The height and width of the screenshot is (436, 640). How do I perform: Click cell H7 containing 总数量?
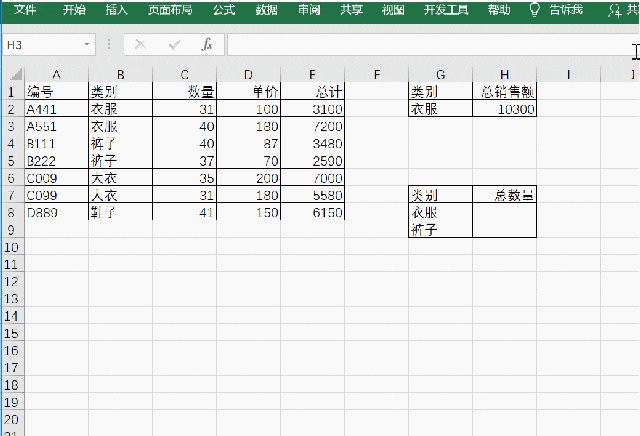(x=505, y=195)
